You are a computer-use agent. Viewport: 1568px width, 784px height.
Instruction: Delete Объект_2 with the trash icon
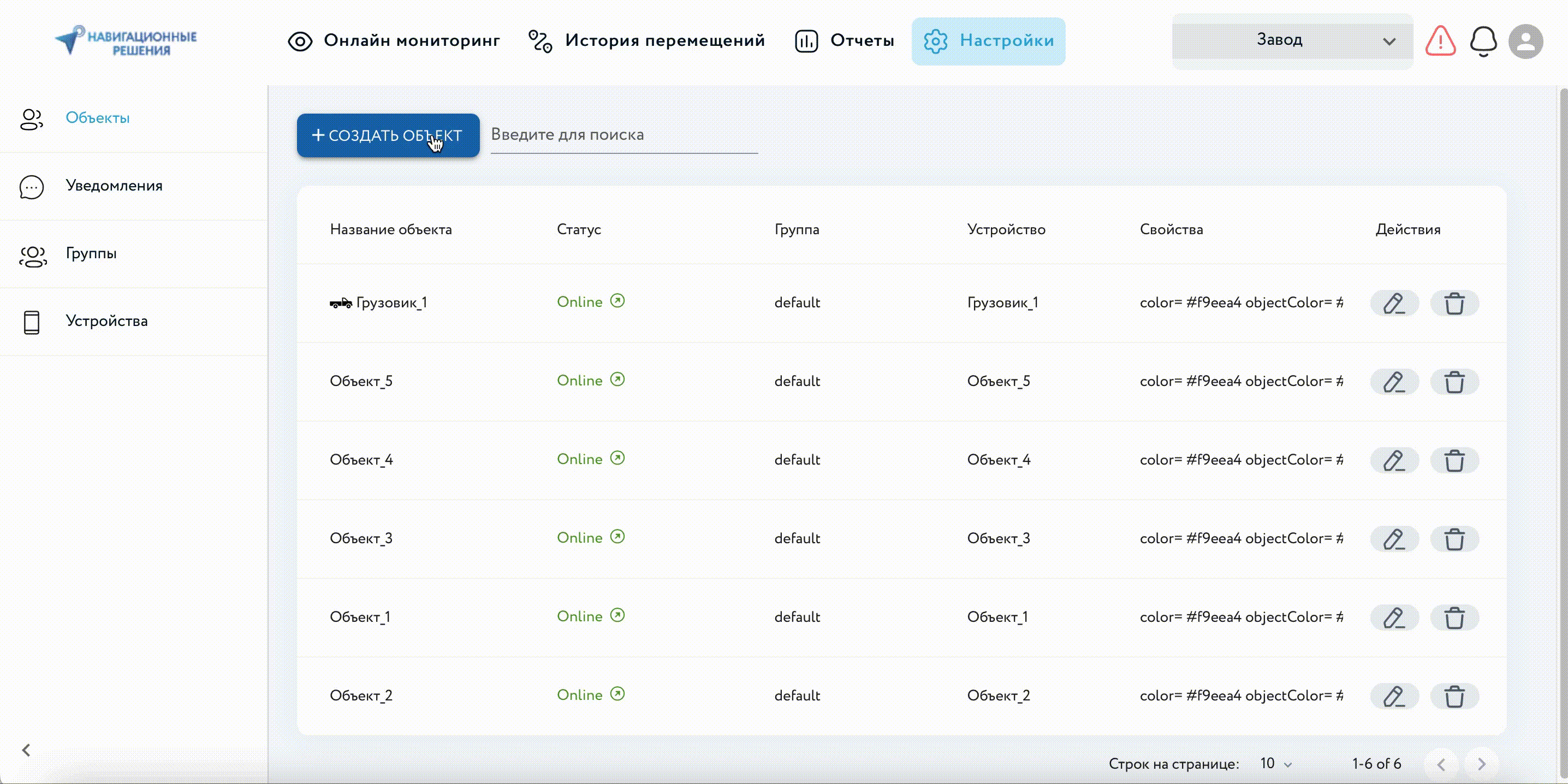click(1454, 696)
